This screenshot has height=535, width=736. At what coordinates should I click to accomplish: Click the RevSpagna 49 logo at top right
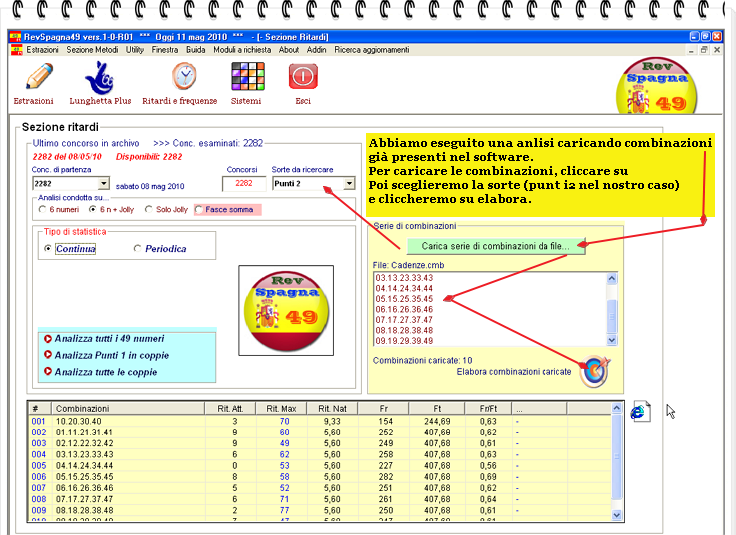(x=656, y=86)
